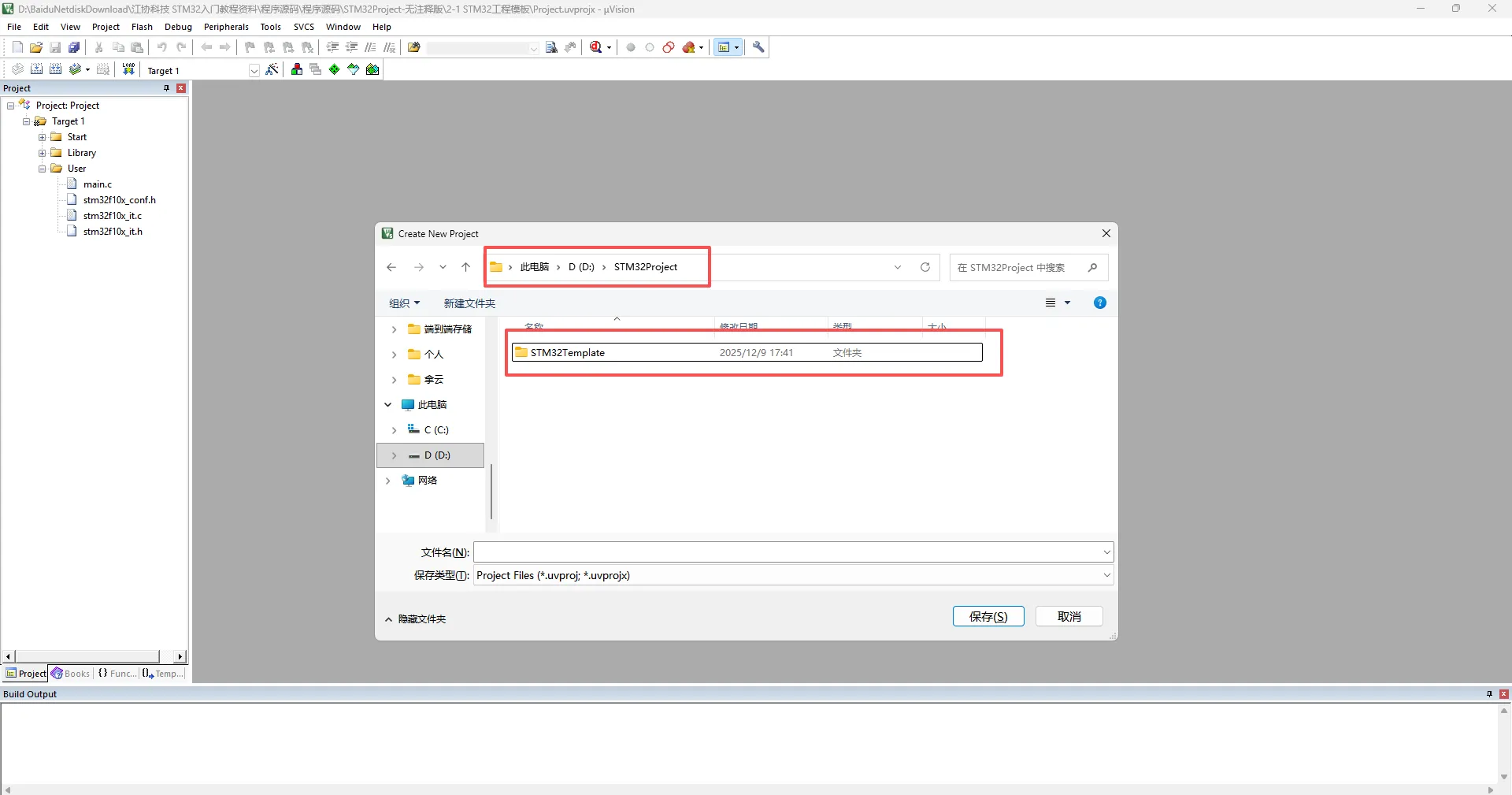Image resolution: width=1512 pixels, height=795 pixels.
Task: Click the Cut scissors toolbar icon
Action: pyautogui.click(x=99, y=47)
